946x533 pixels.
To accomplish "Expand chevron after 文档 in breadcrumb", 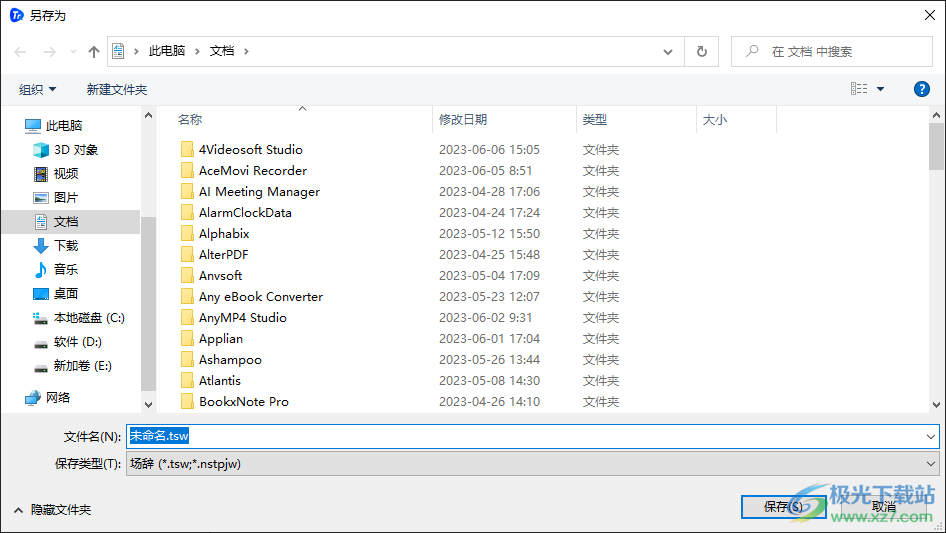I will click(246, 51).
